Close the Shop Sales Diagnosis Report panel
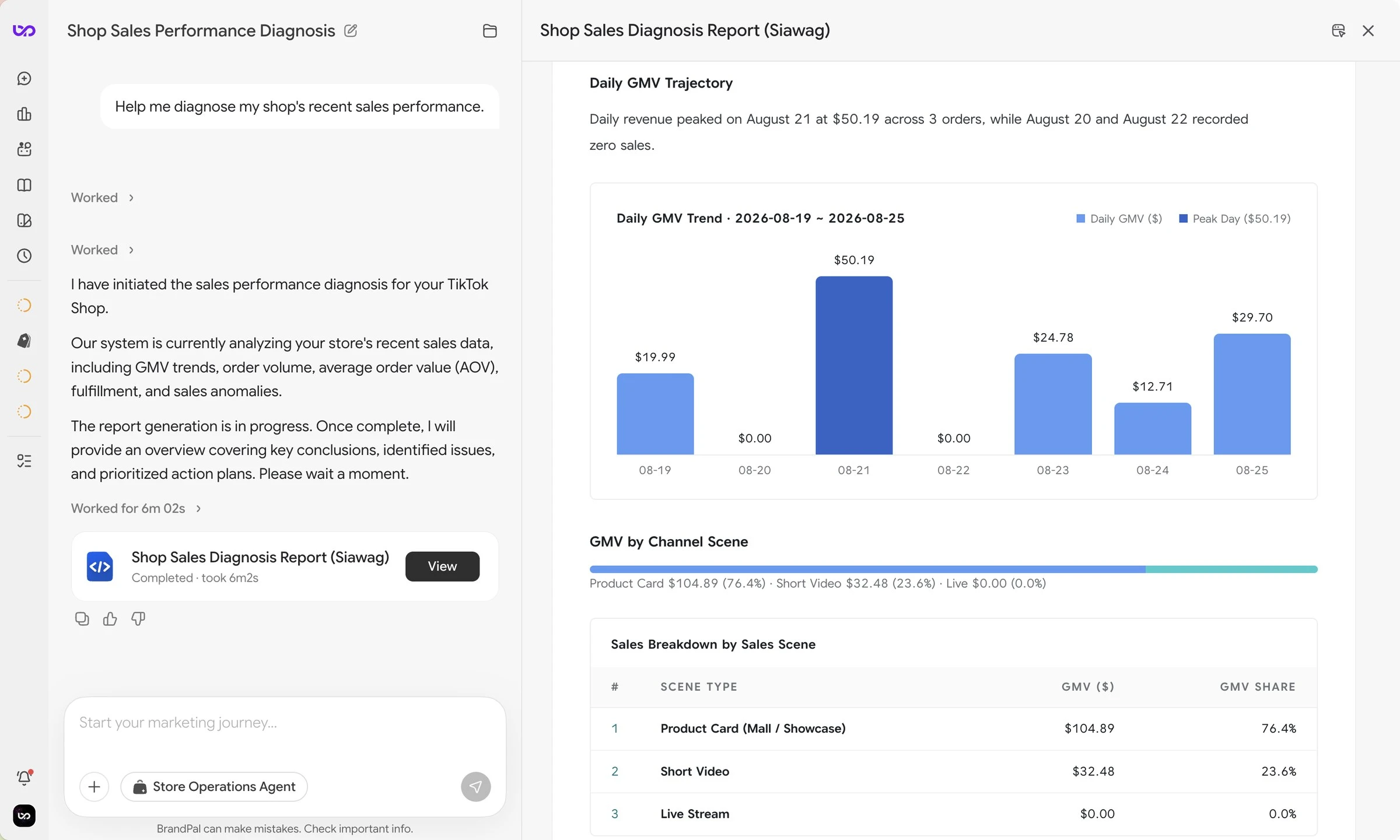The height and width of the screenshot is (840, 1400). click(x=1368, y=30)
